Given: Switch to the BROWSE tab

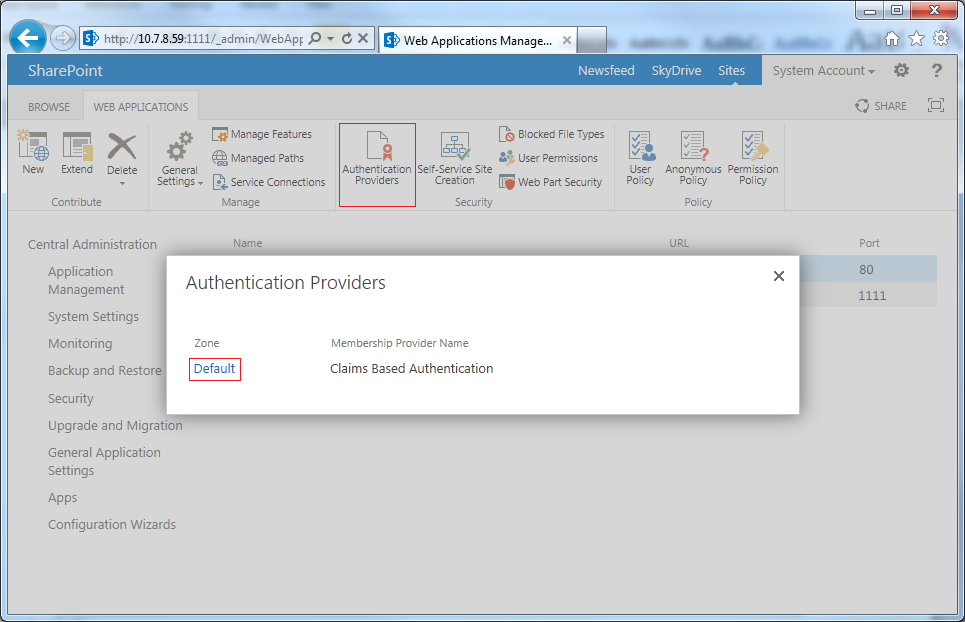Looking at the screenshot, I should (x=48, y=105).
